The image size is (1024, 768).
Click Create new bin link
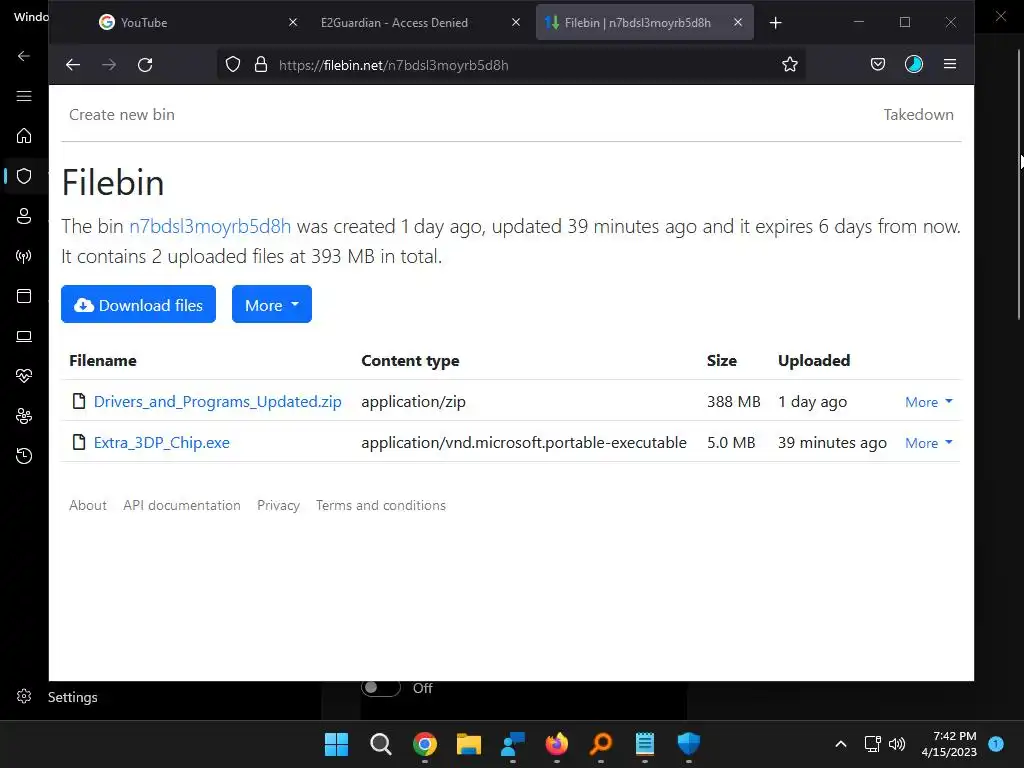[x=122, y=115]
